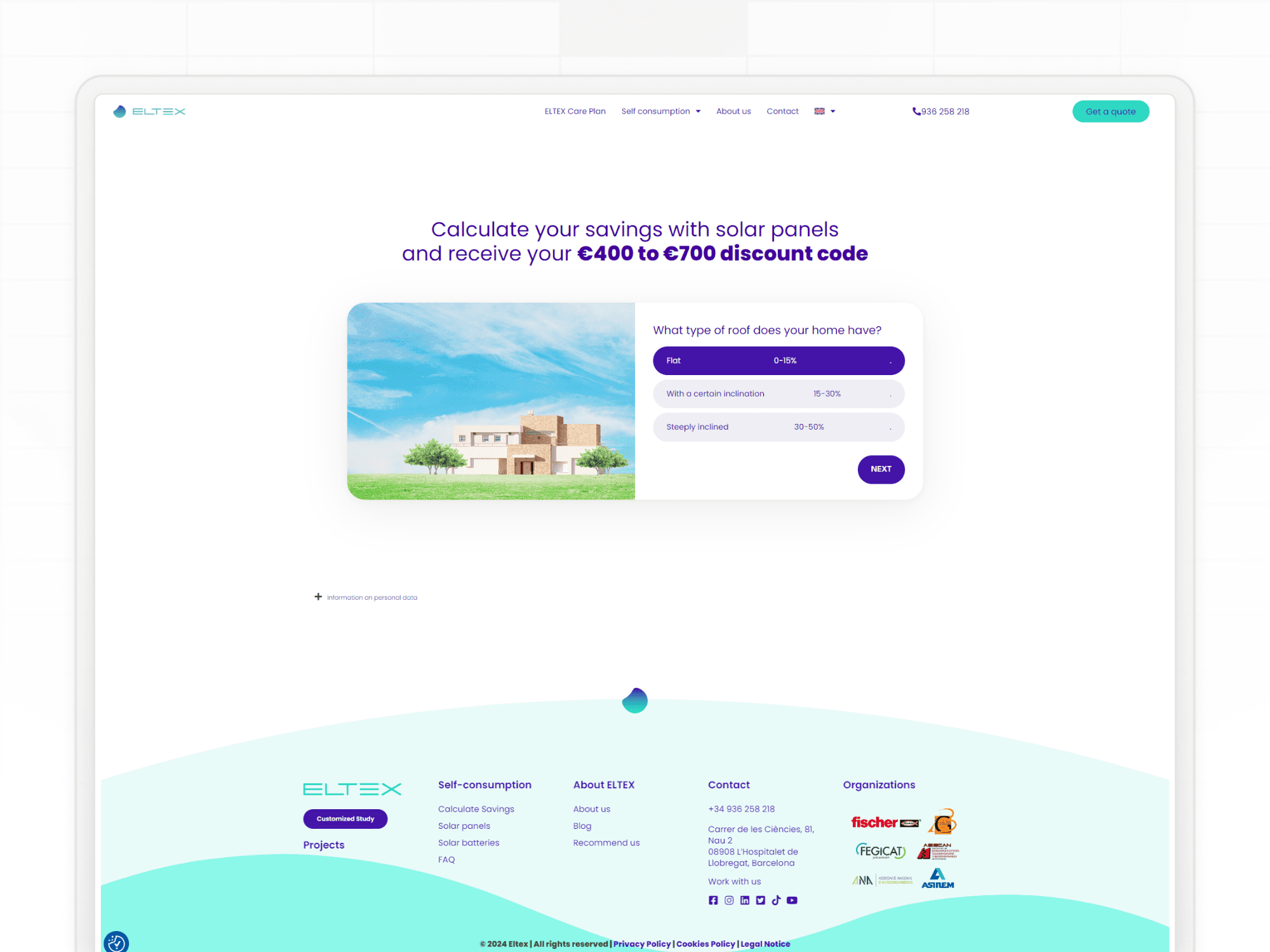Select the Flat roof option (0-15%)
Image resolution: width=1270 pixels, height=952 pixels.
778,360
